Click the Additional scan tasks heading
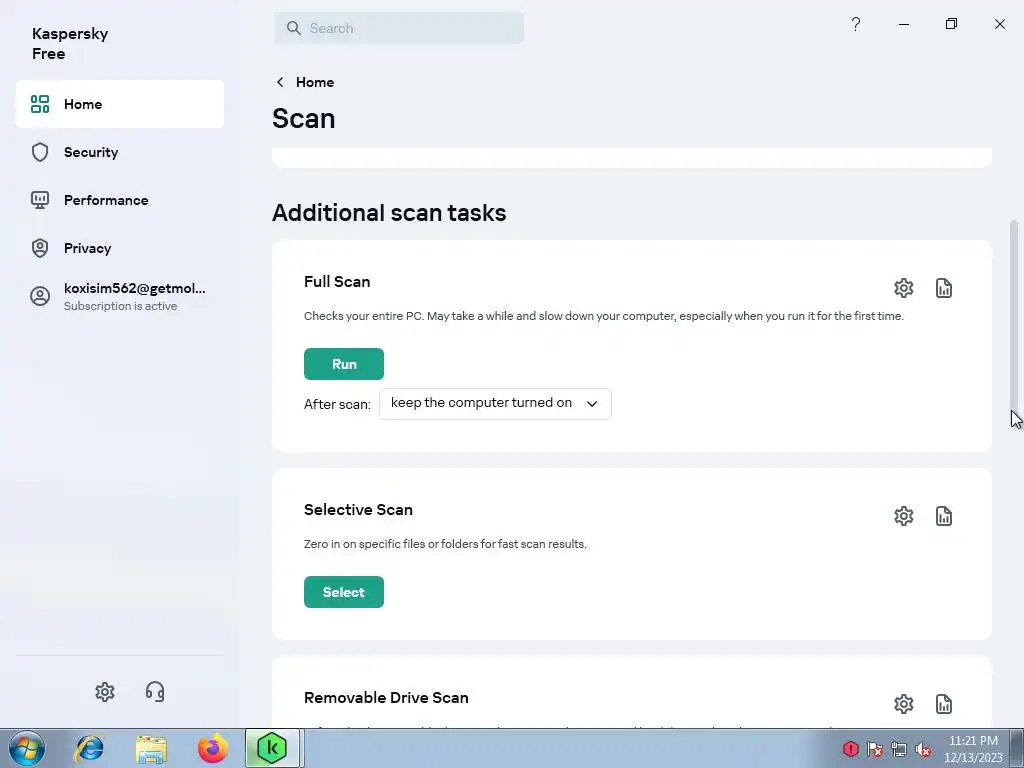This screenshot has height=768, width=1024. pos(389,213)
